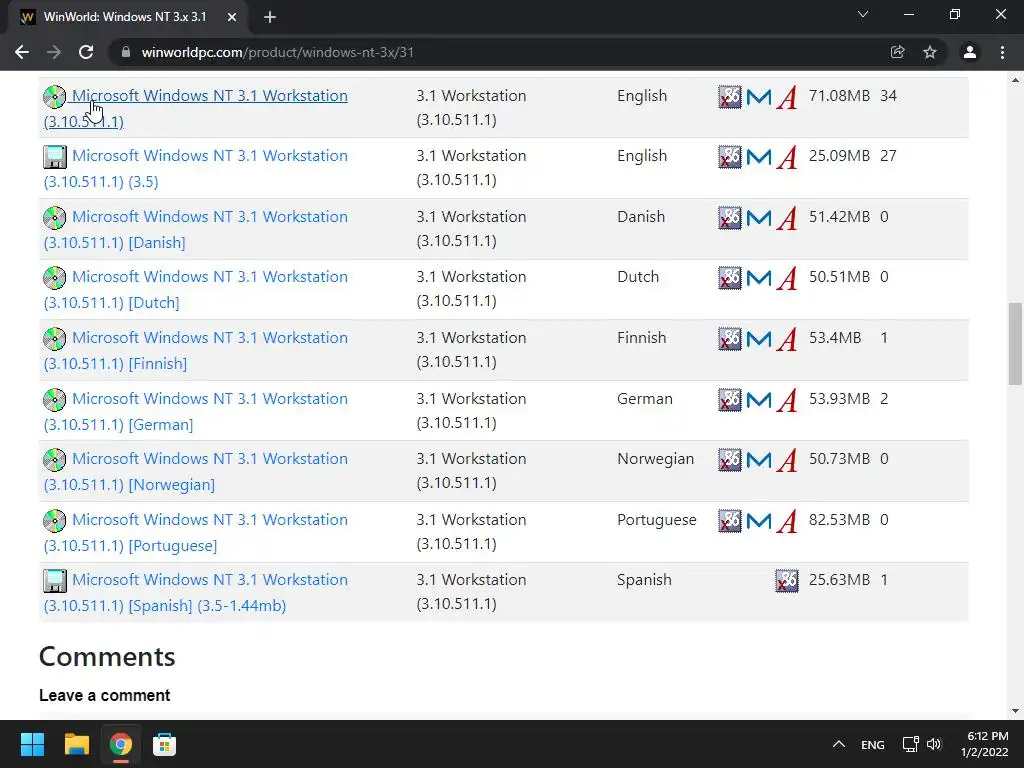Click the ENG language indicator

(x=872, y=744)
